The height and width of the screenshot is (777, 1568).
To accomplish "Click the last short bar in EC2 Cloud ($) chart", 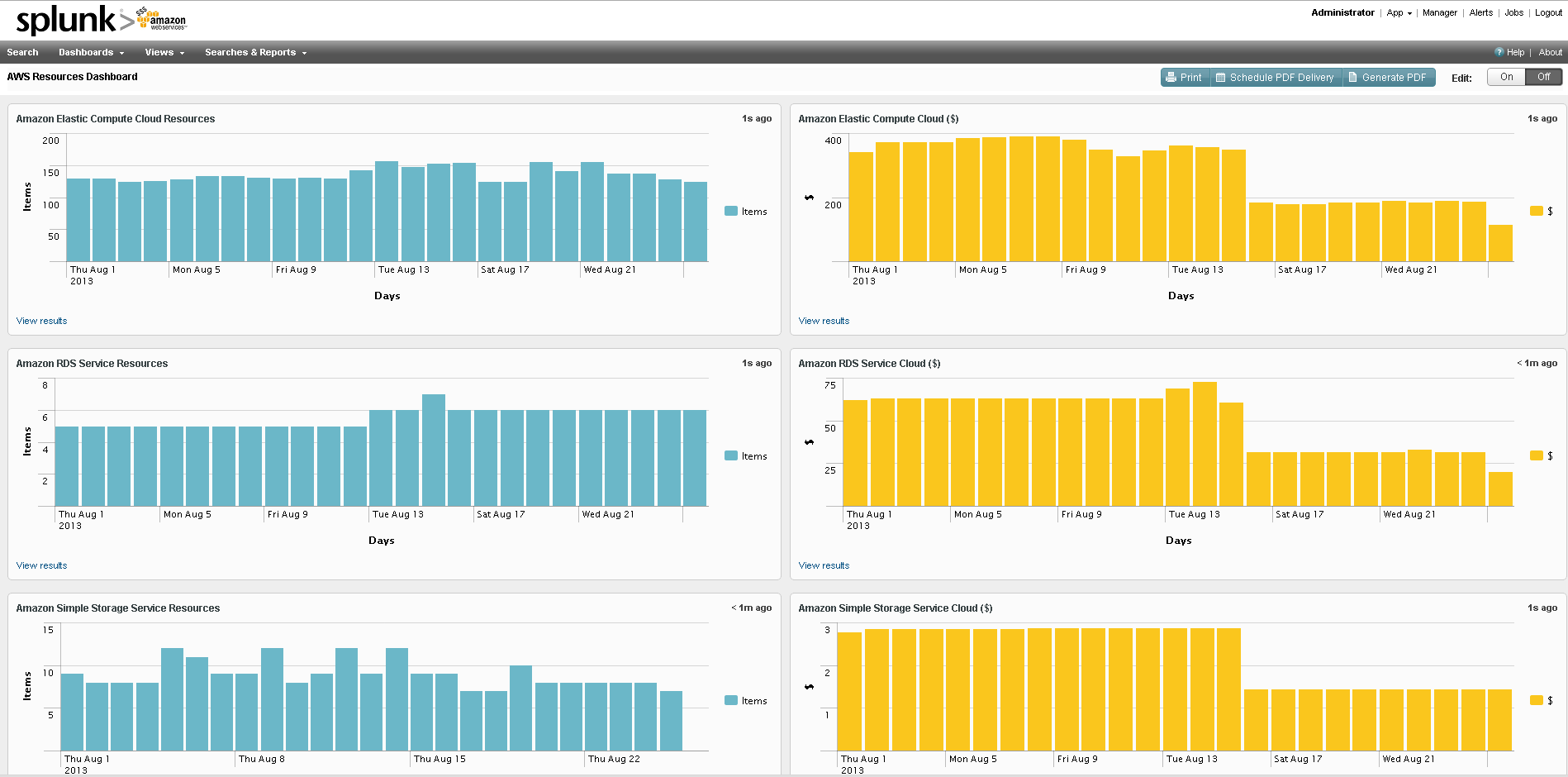I will pyautogui.click(x=1500, y=243).
